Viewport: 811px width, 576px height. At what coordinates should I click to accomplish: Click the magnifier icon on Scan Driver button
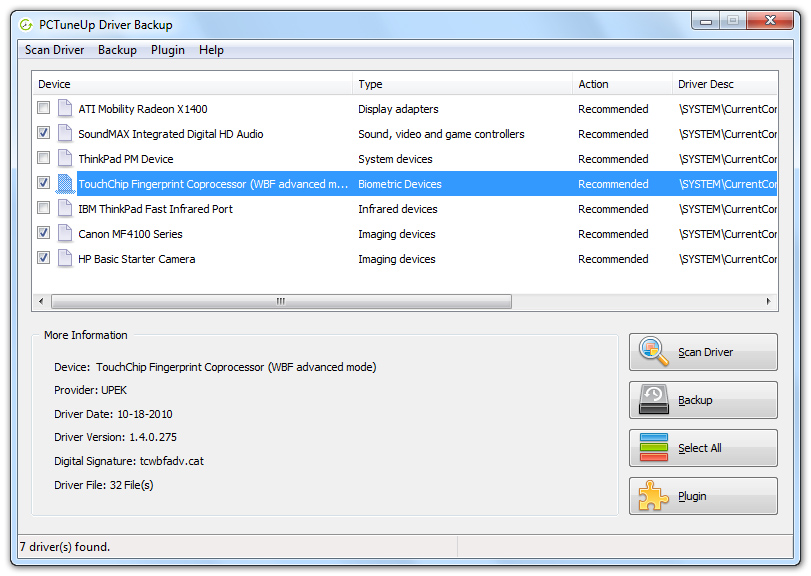(x=654, y=352)
